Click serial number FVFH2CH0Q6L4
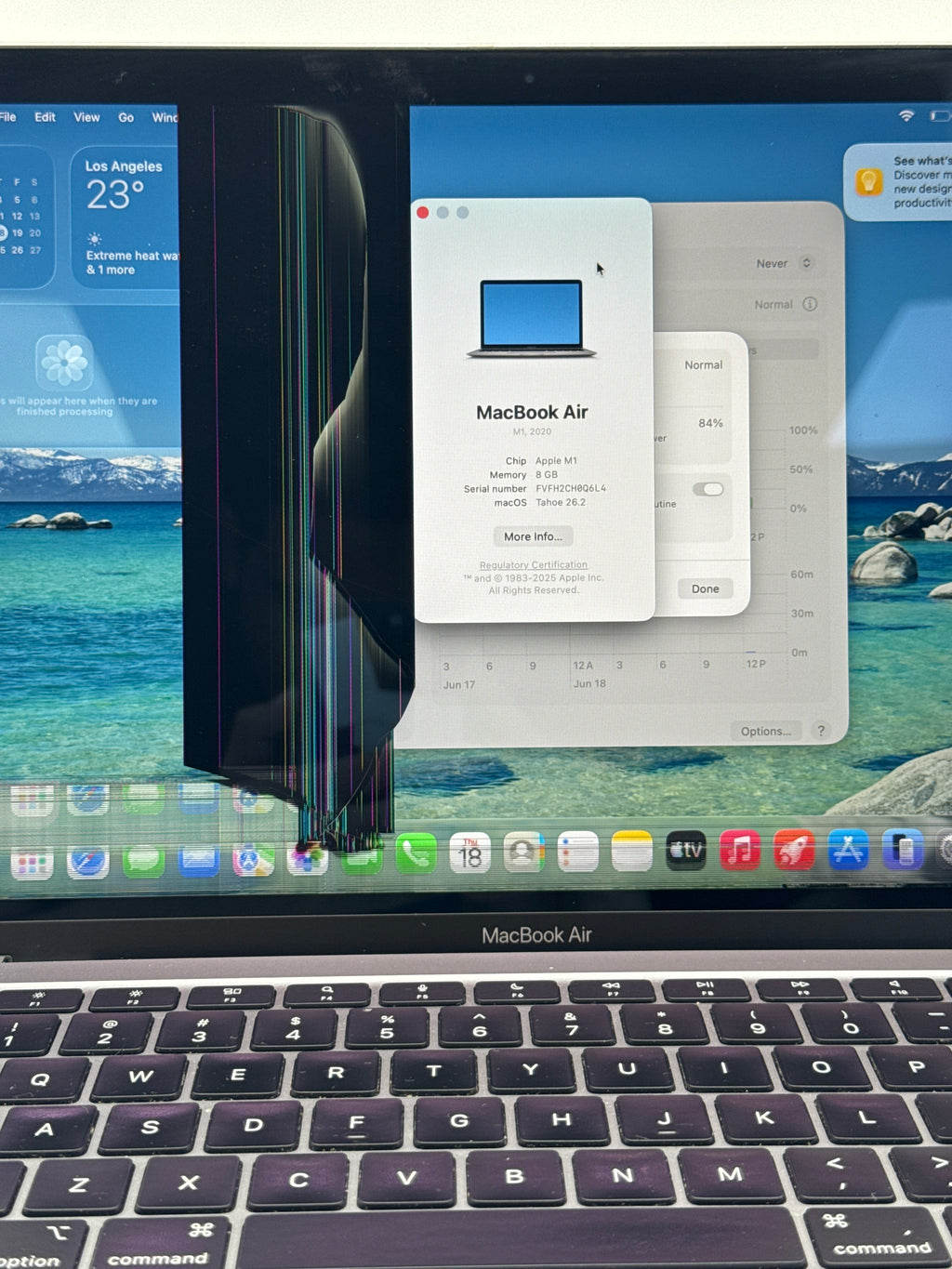 coord(571,488)
